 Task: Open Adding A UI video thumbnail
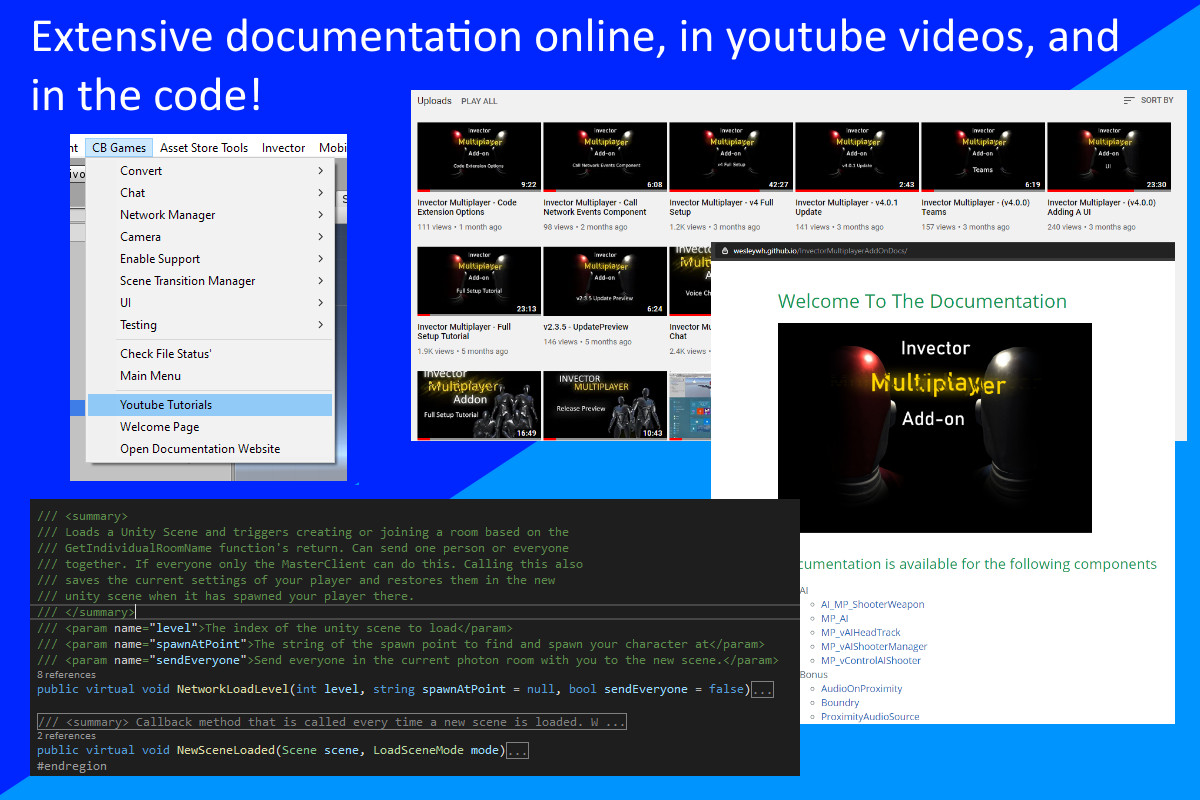coord(1109,156)
